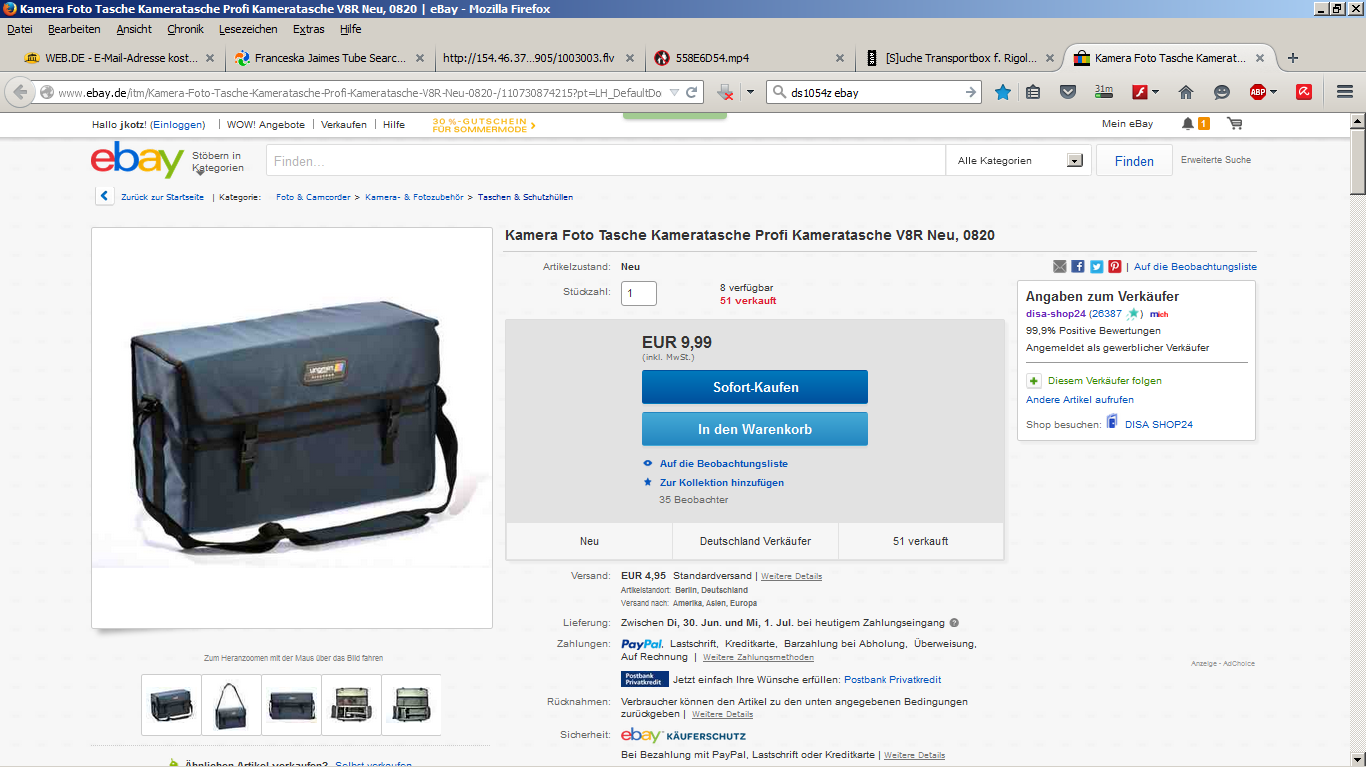
Task: Click the Einloggen link
Action: click(x=178, y=125)
